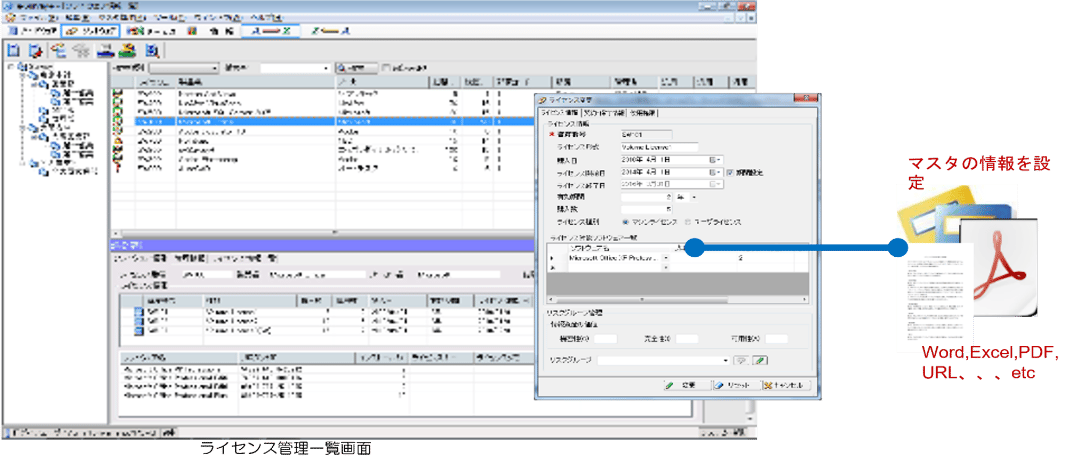Open dropdown on Microsoft Office XP grid row

[x=666, y=258]
